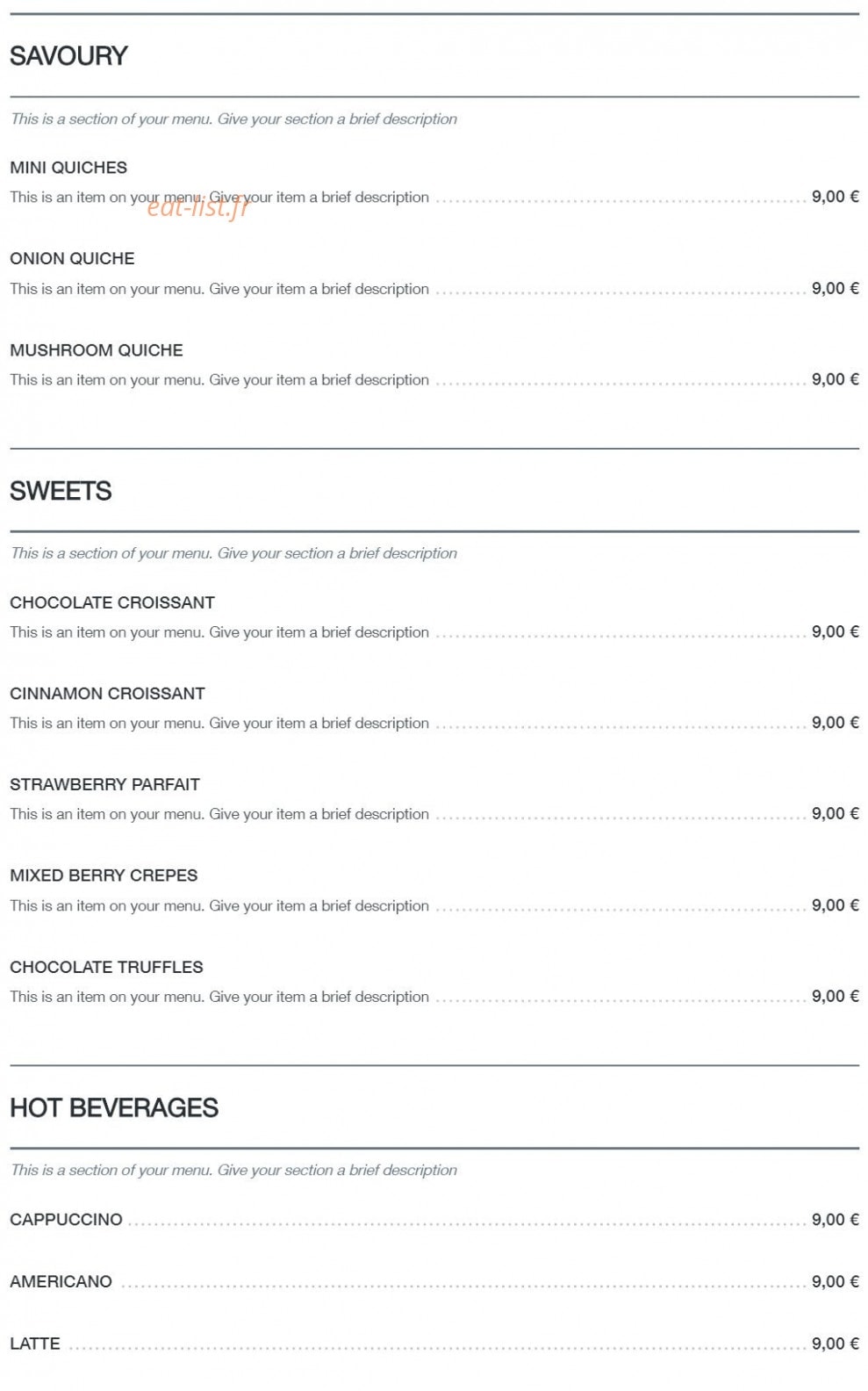Viewport: 868px width, 1391px height.
Task: Select the MIXED BERRY CREPES item
Action: [x=104, y=876]
